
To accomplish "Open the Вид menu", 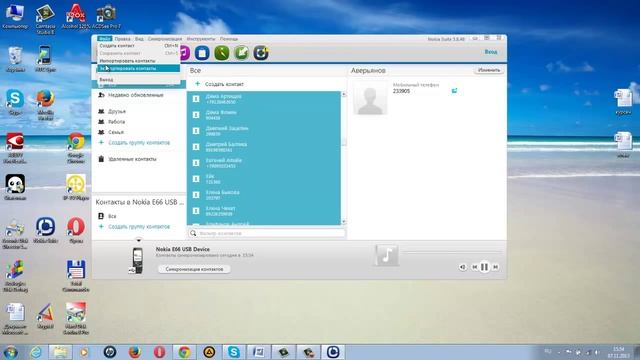I will 139,39.
